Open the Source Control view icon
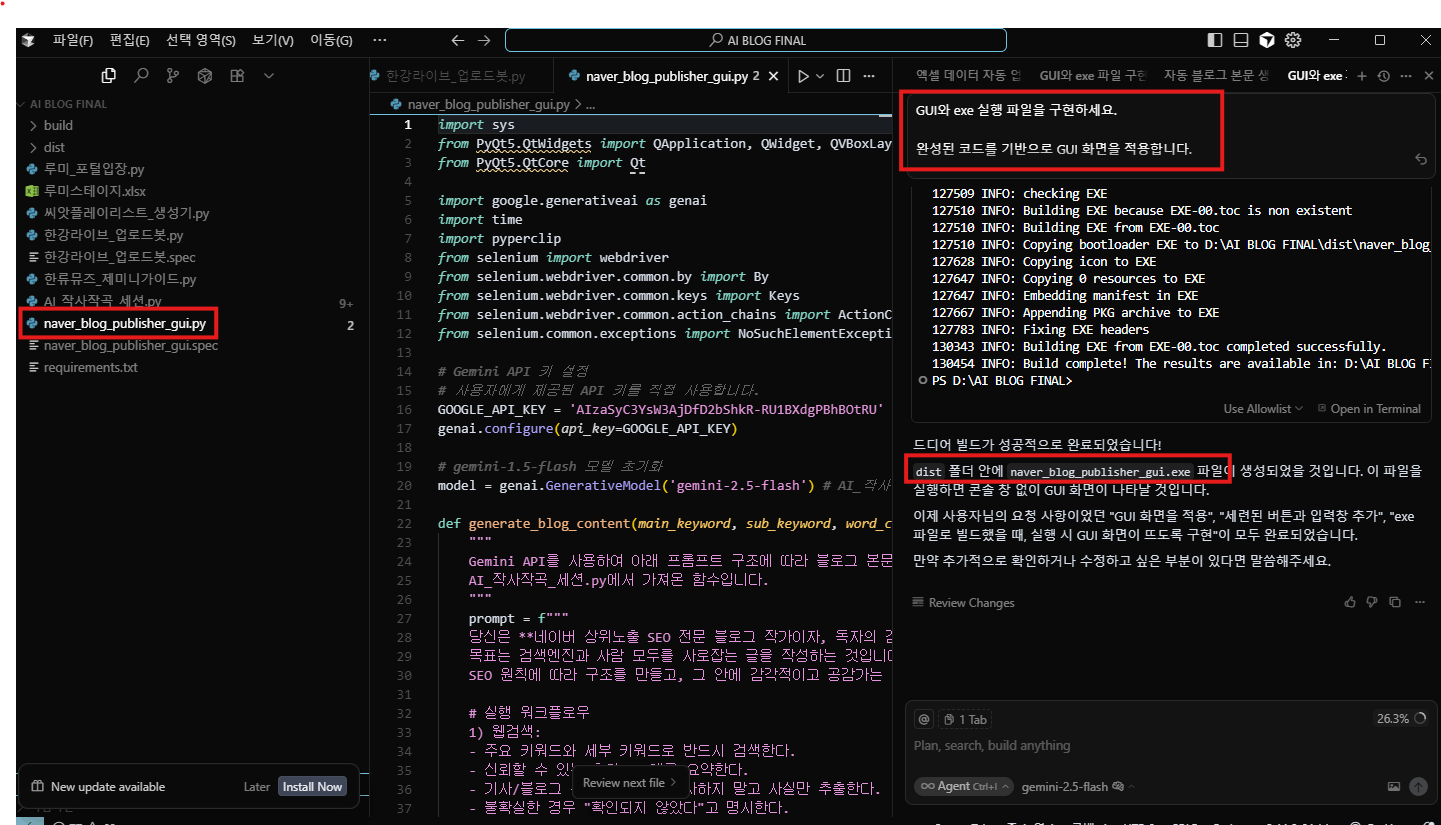 pyautogui.click(x=173, y=76)
